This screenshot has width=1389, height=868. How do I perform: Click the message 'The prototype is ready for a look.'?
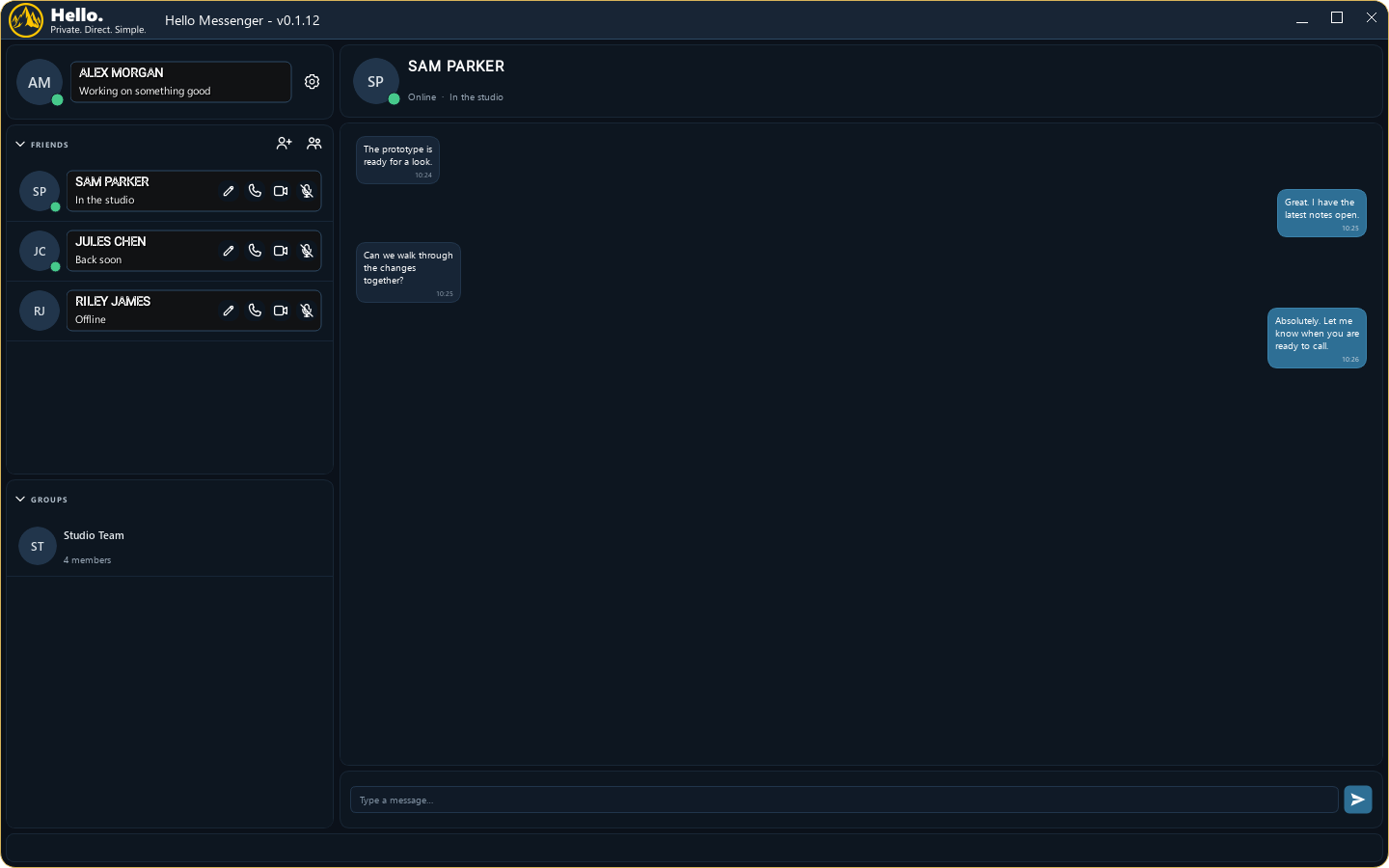point(397,160)
